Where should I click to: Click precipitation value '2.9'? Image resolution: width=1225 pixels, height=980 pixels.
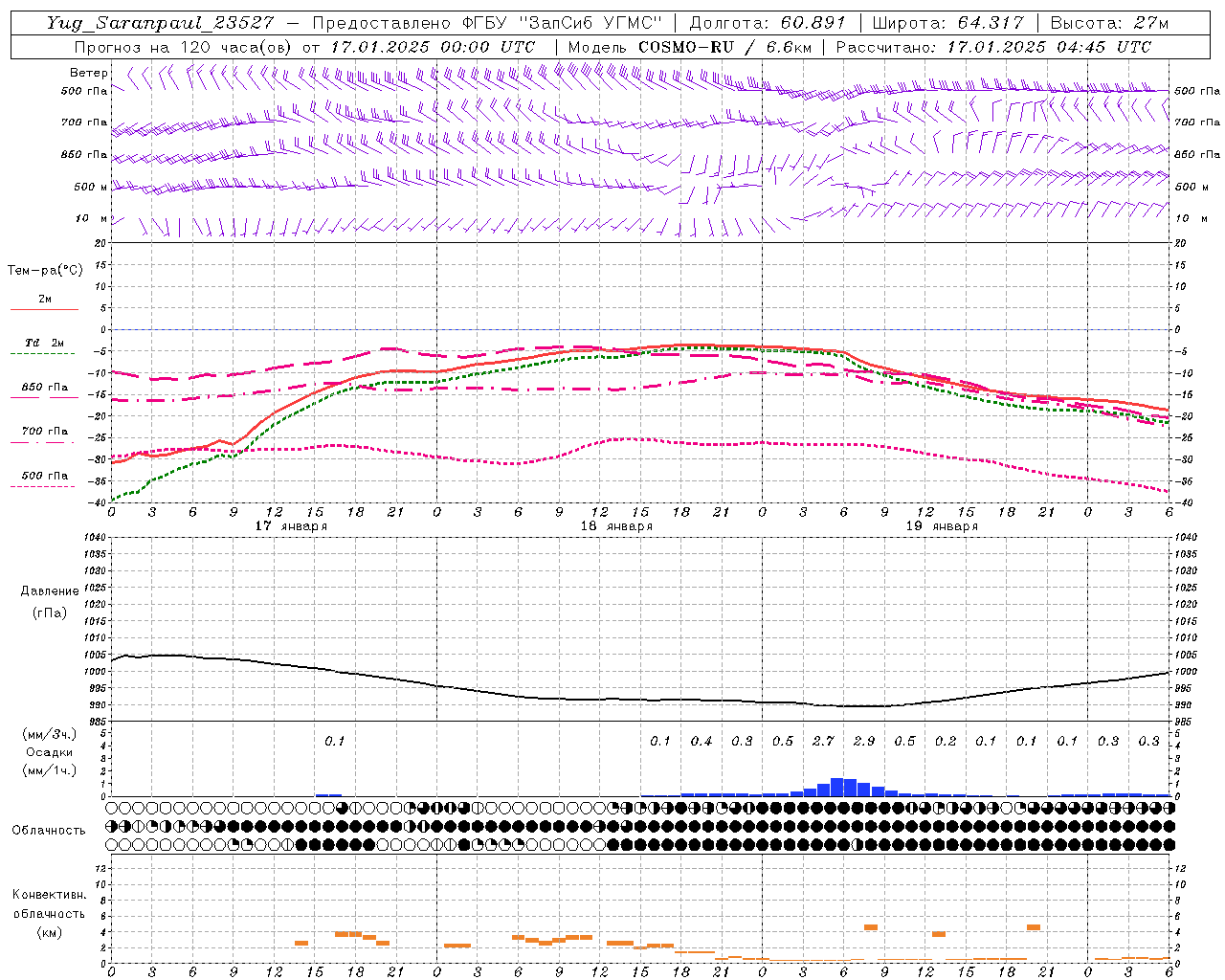tap(864, 742)
